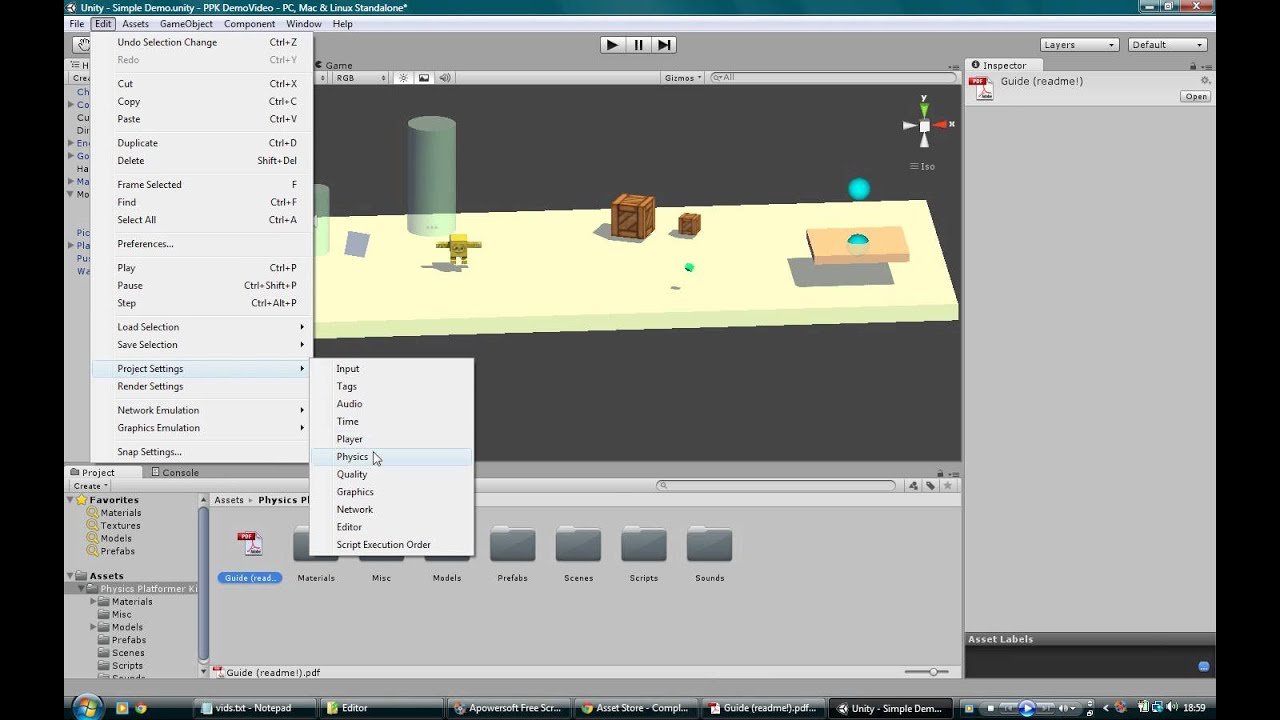This screenshot has height=720, width=1280.
Task: Click the Pause button in Unity toolbar
Action: [638, 45]
